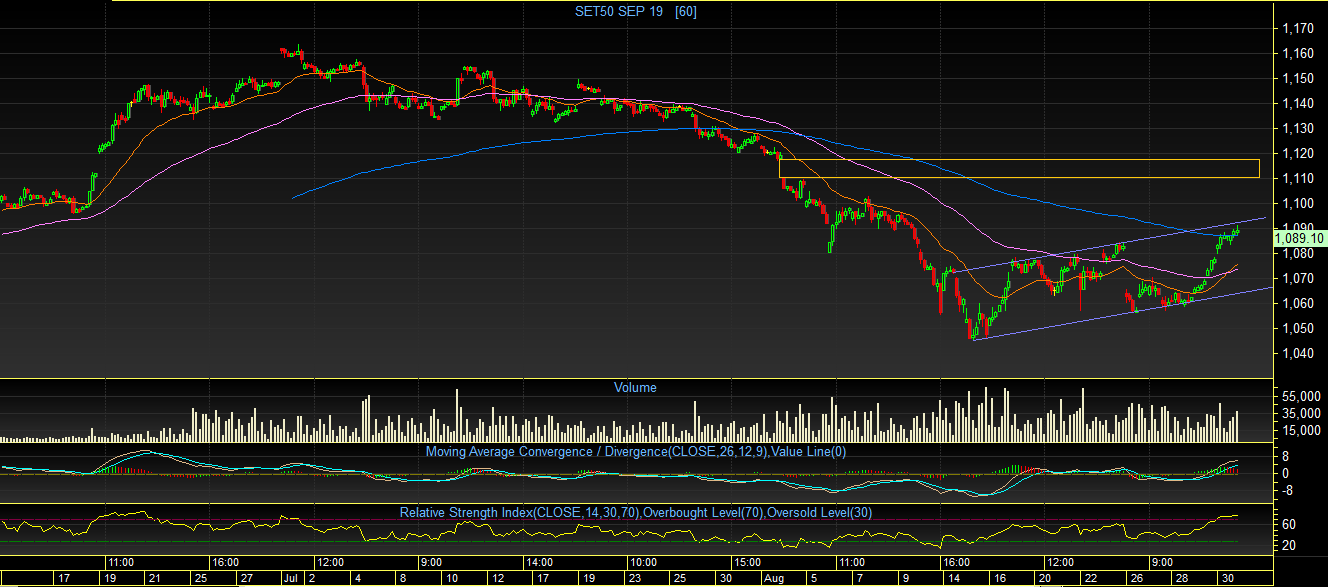Image resolution: width=1328 pixels, height=587 pixels.
Task: Click the date label 27 on the axis
Action: point(245,578)
